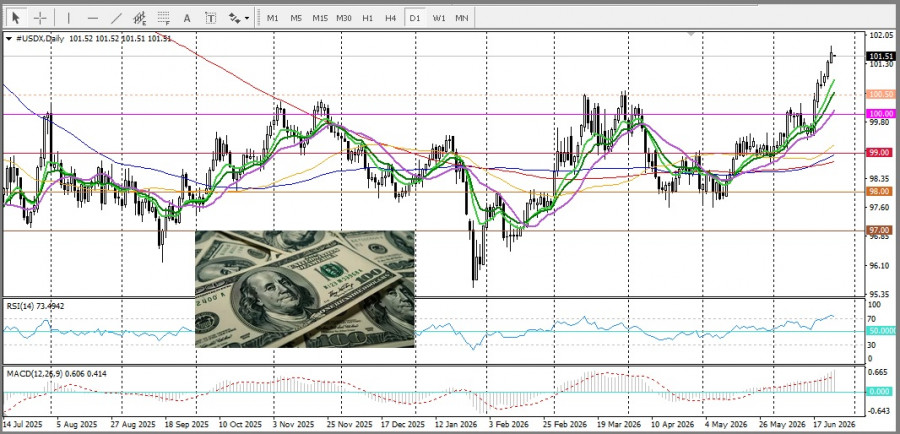Select the Fibonacci retracement tool
This screenshot has height=434, width=900.
point(164,18)
